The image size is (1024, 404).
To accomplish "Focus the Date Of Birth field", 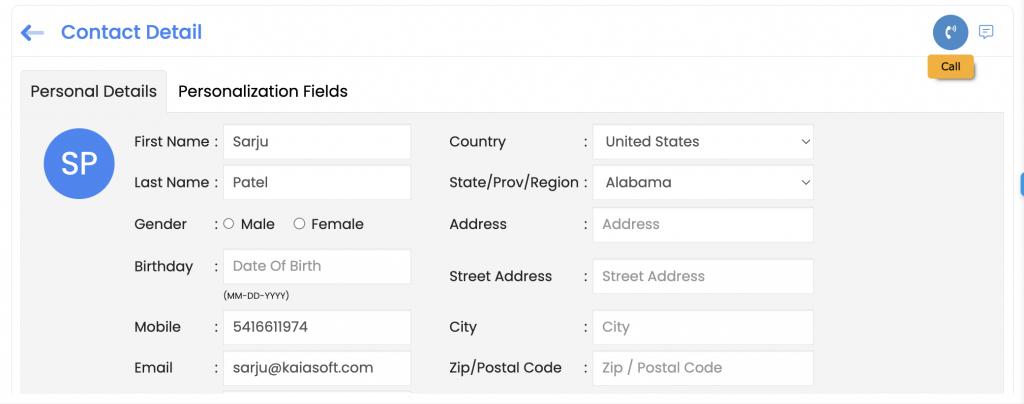I will [x=316, y=266].
